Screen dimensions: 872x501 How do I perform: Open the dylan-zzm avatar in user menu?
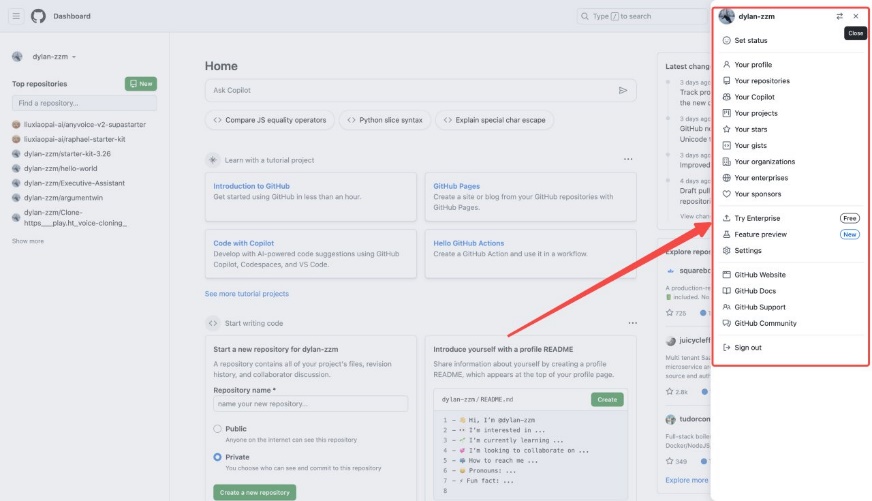[x=727, y=16]
